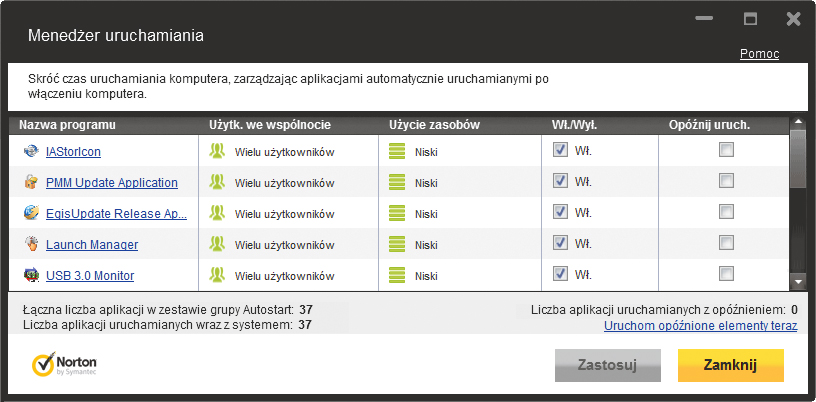Open the USB 3.0 Monitor program link
816x402 pixels.
tap(90, 276)
